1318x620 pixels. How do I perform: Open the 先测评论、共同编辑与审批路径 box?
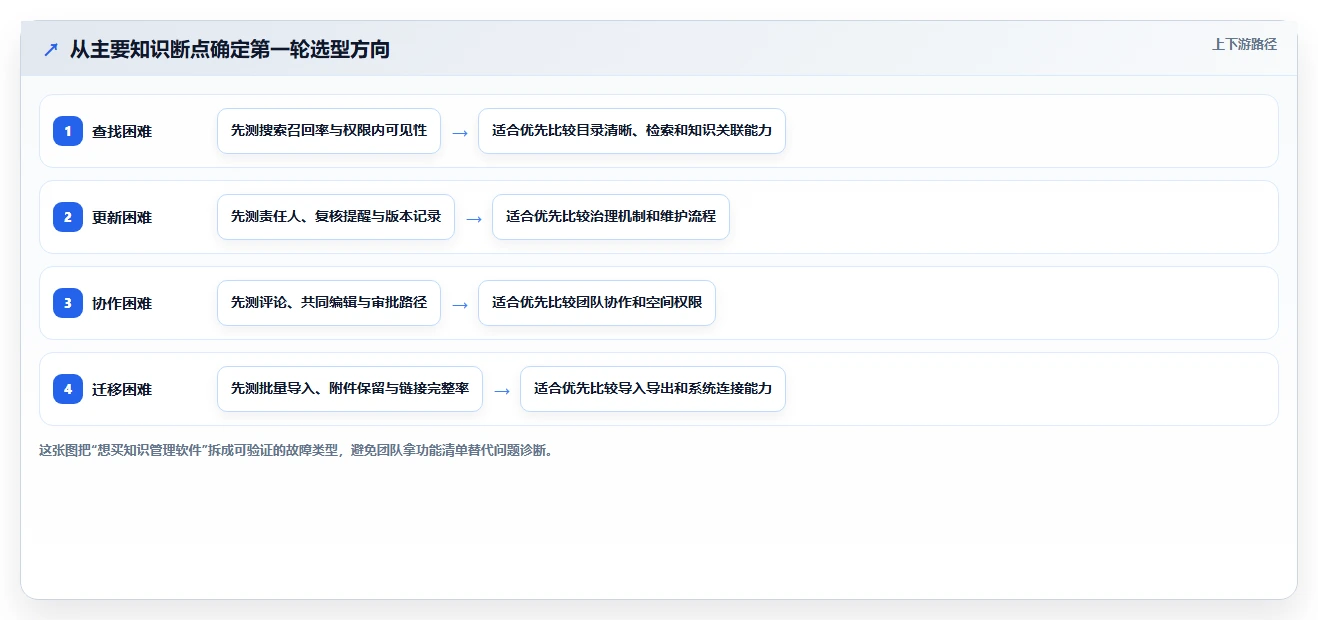pyautogui.click(x=329, y=303)
